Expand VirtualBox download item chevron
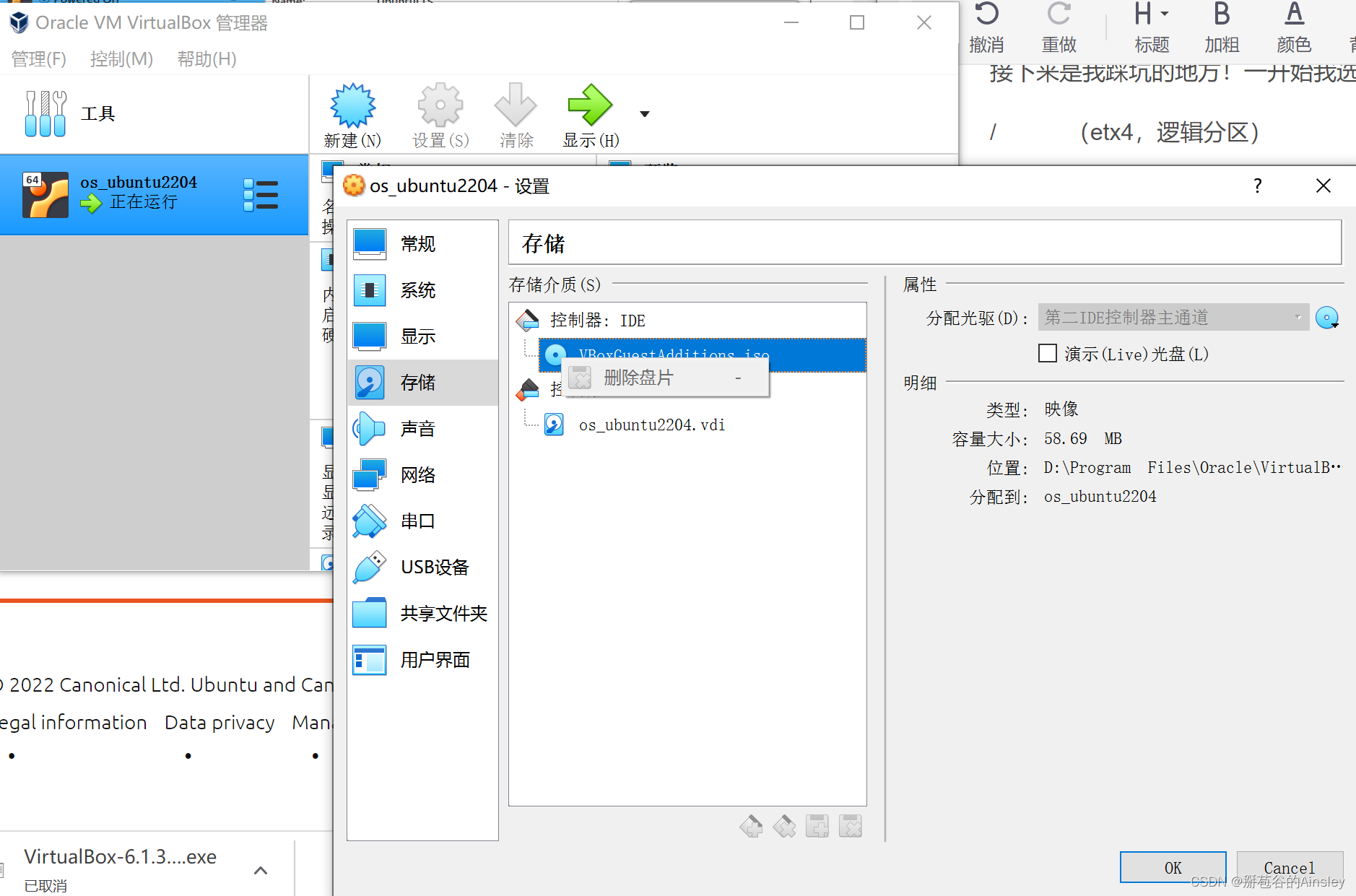The image size is (1356, 896). coord(261,870)
